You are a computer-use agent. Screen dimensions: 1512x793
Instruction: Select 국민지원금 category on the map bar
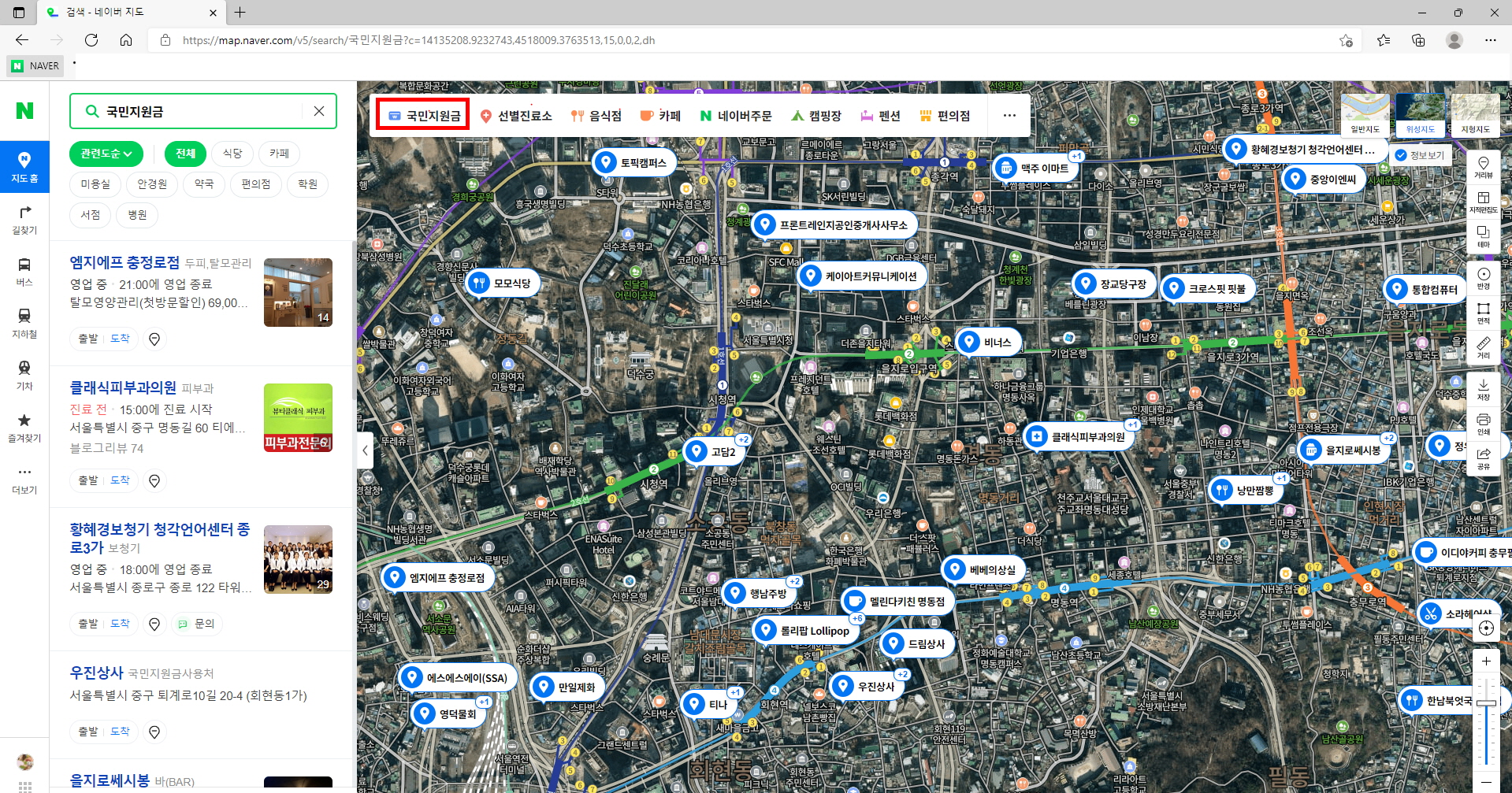[424, 116]
